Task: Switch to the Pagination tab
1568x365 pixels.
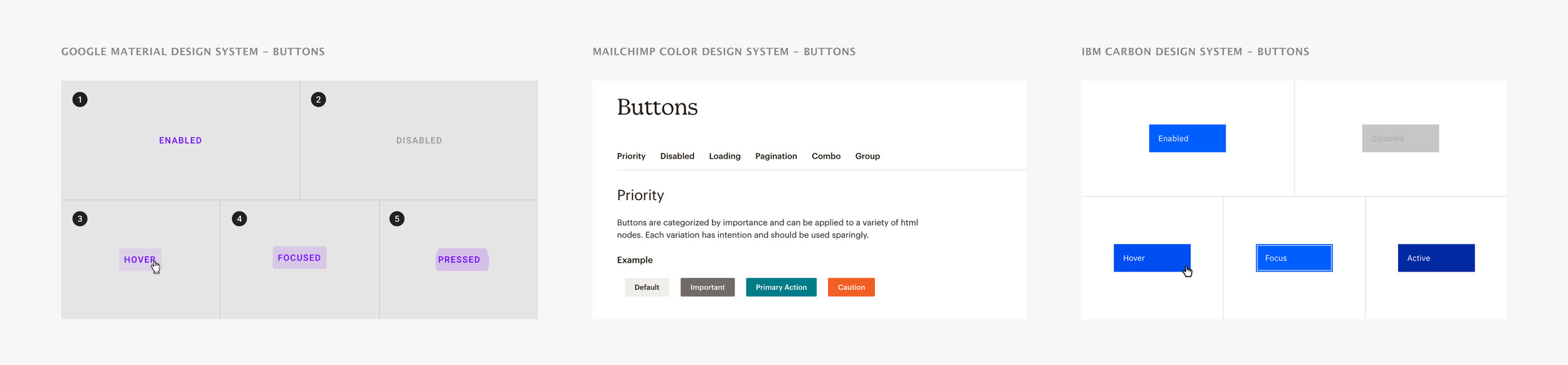Action: point(776,156)
